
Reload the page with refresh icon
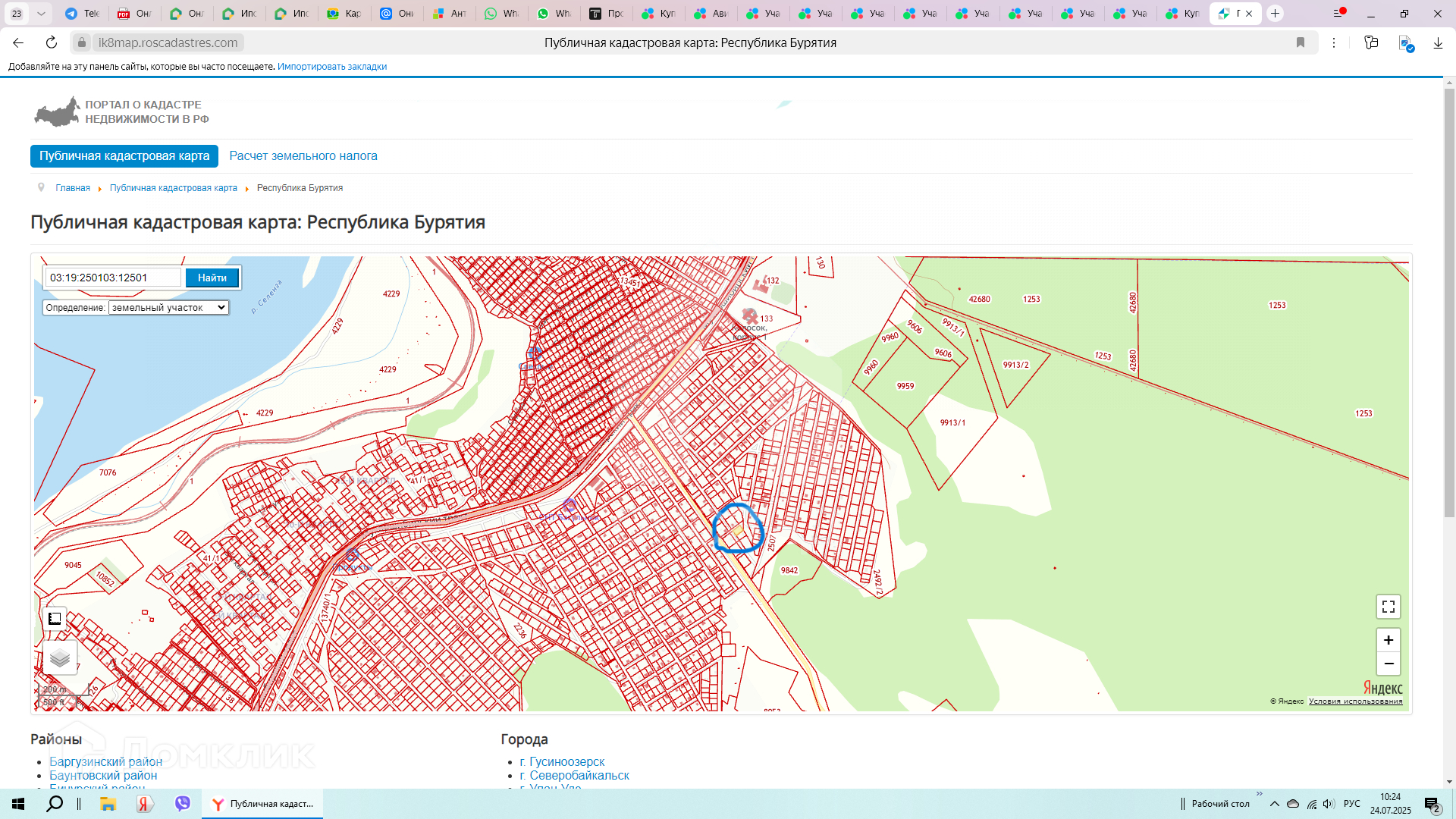(x=52, y=42)
